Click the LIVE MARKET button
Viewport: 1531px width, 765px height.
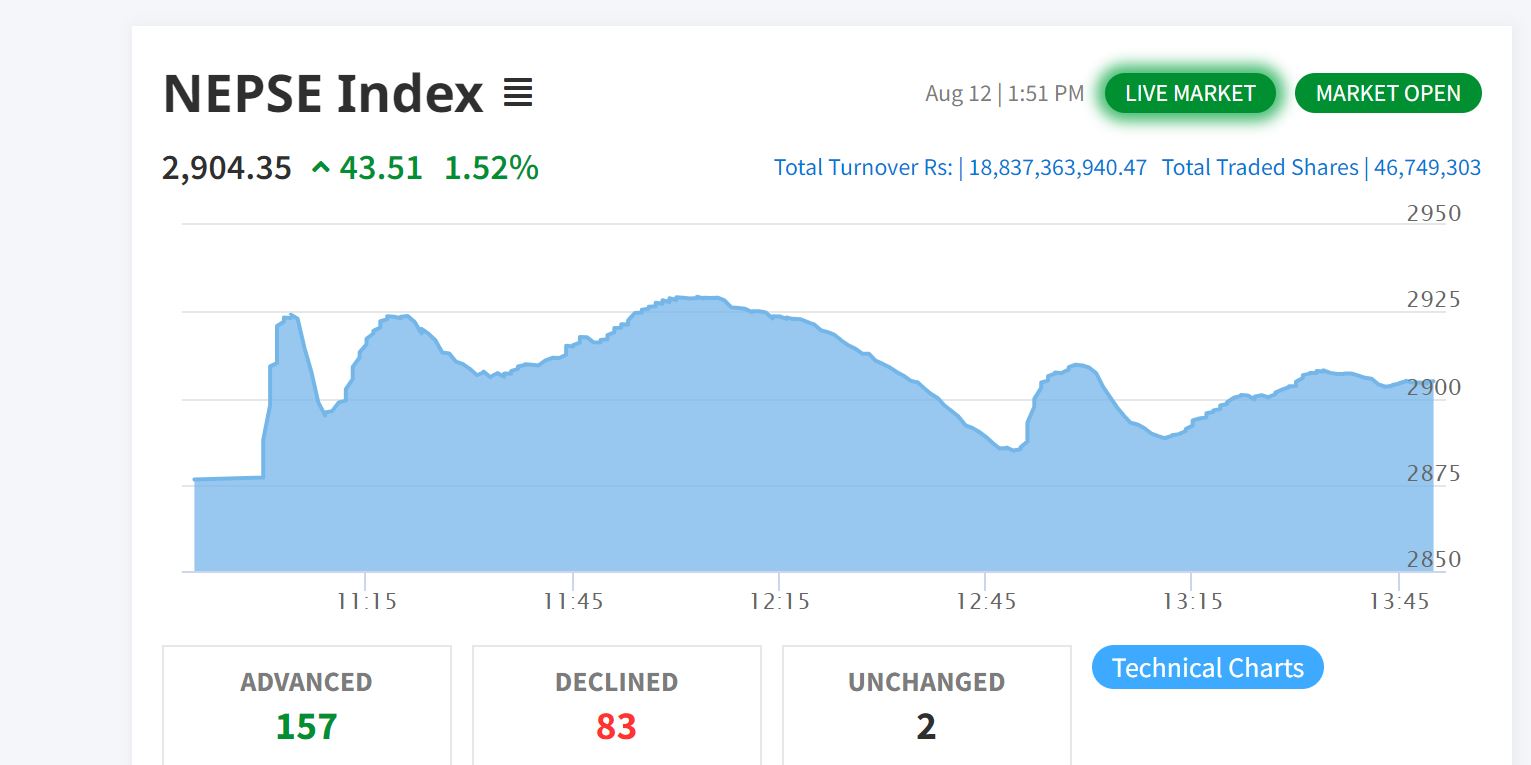tap(1190, 93)
